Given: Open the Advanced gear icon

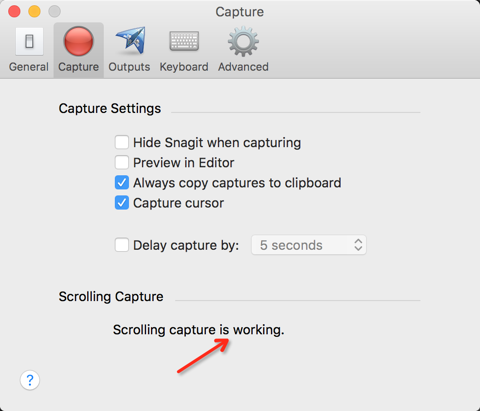Looking at the screenshot, I should (x=243, y=41).
